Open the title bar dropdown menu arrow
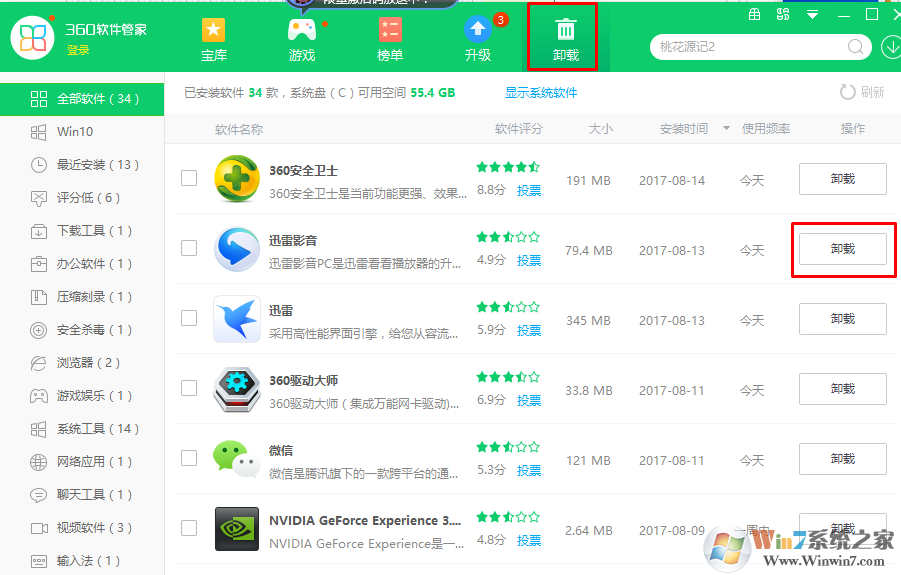 [813, 16]
